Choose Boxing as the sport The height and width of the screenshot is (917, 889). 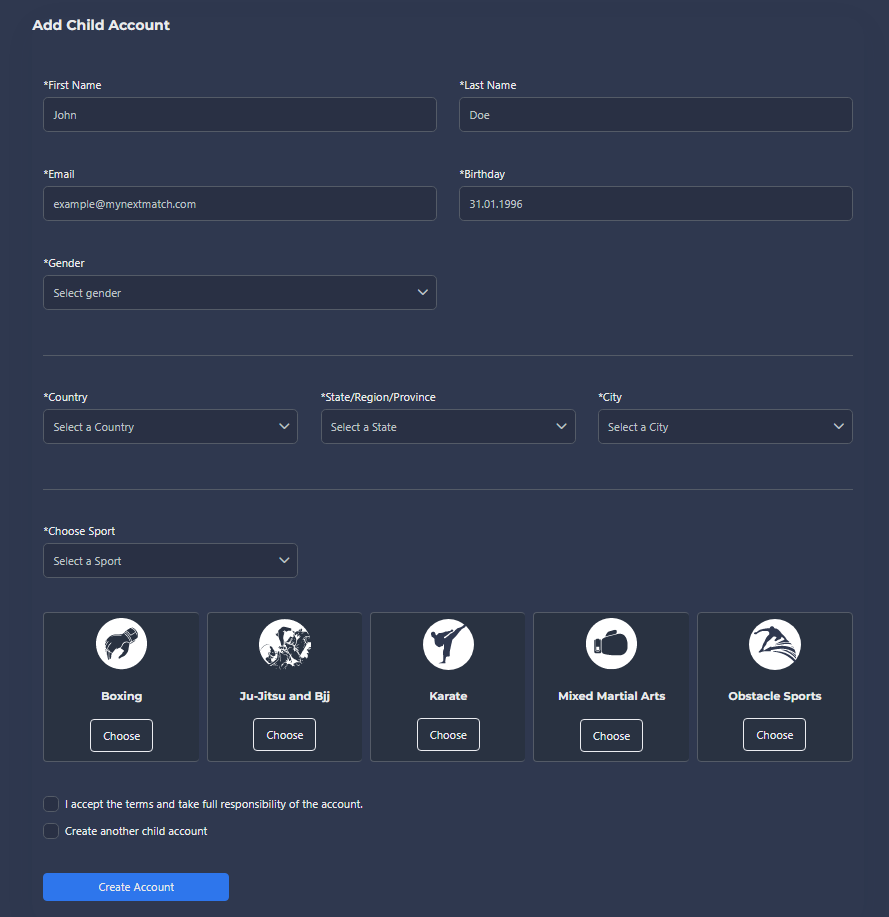[x=121, y=736]
